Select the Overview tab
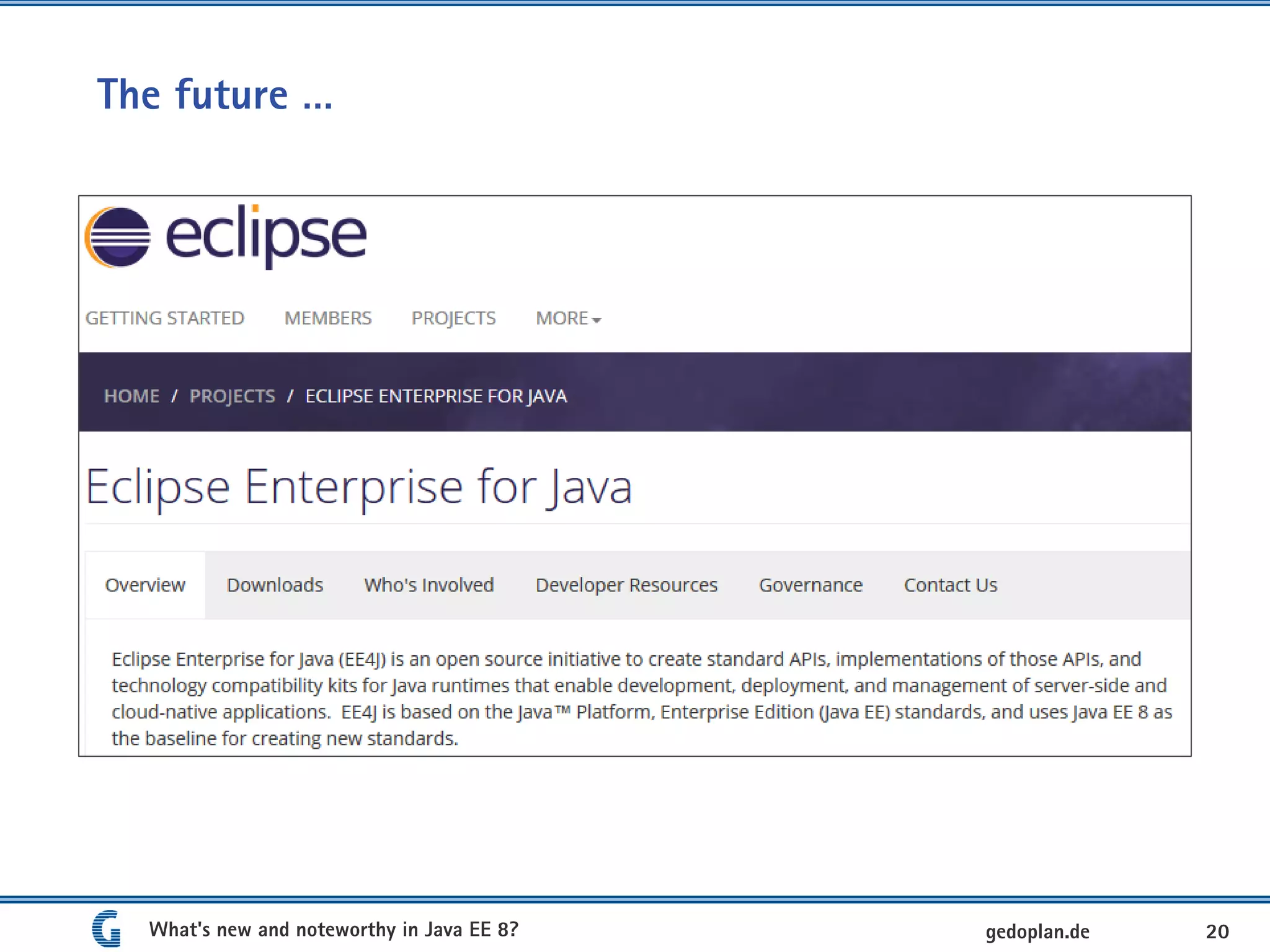The image size is (1270, 952). pyautogui.click(x=145, y=585)
